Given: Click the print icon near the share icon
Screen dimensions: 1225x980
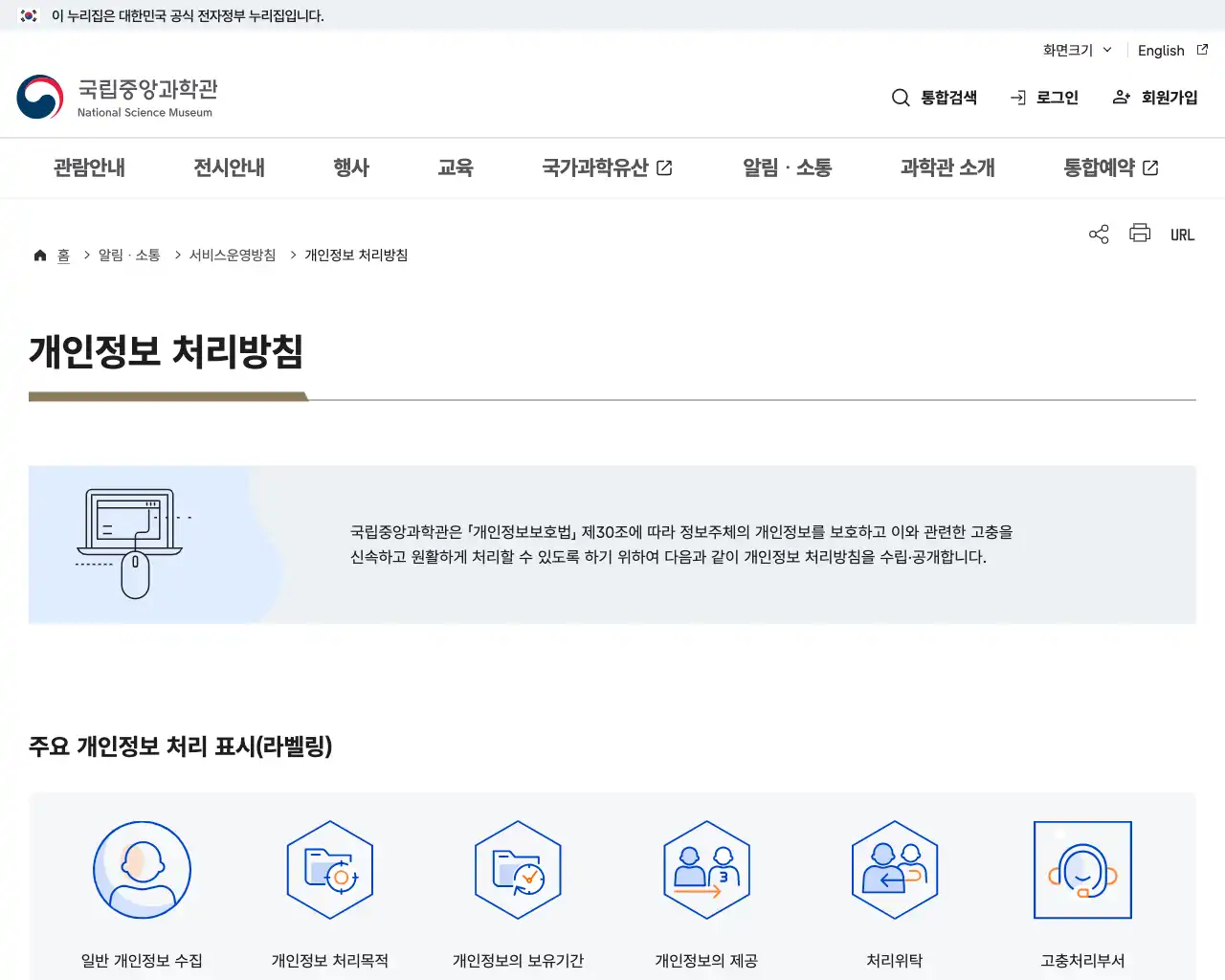Looking at the screenshot, I should point(1140,233).
